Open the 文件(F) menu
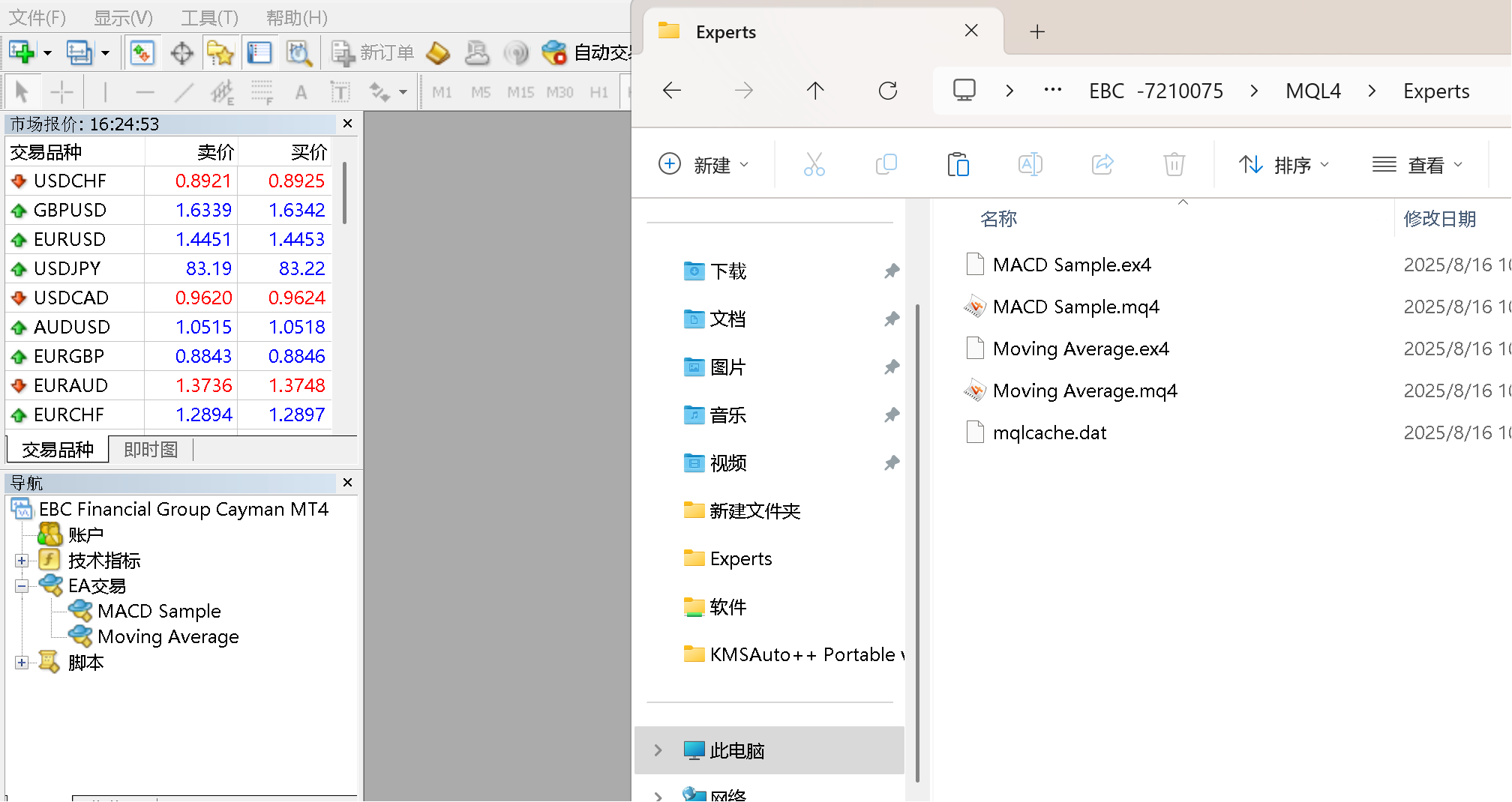The height and width of the screenshot is (802, 1512). tap(37, 17)
